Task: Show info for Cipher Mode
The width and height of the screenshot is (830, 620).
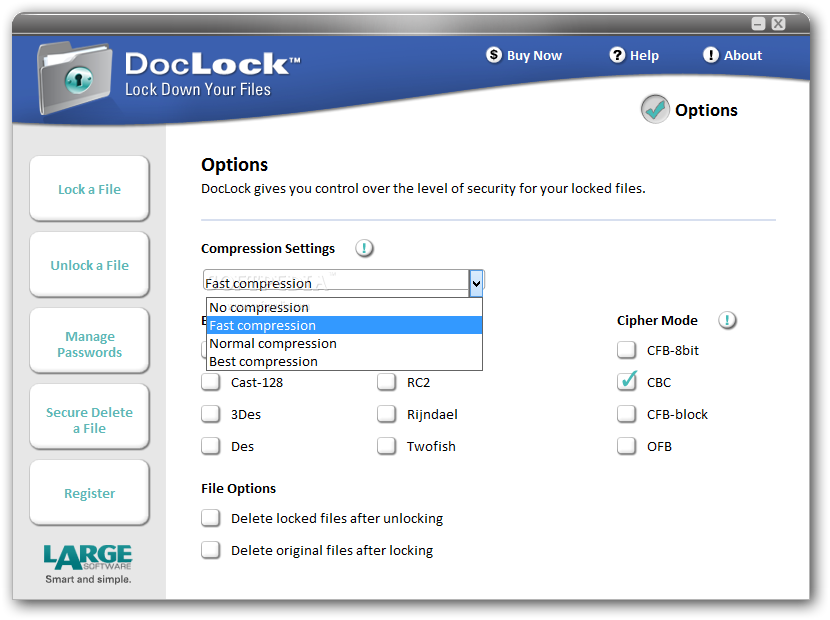Action: pyautogui.click(x=727, y=320)
